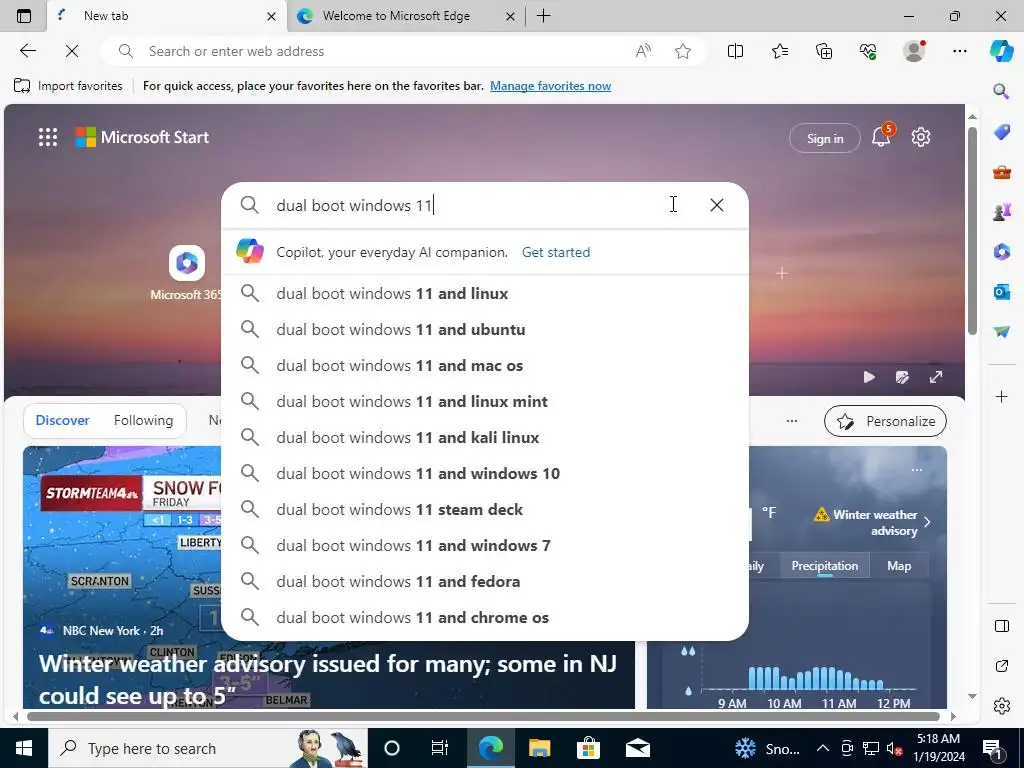Open the tab actions menu icon
This screenshot has width=1024, height=768.
click(24, 16)
